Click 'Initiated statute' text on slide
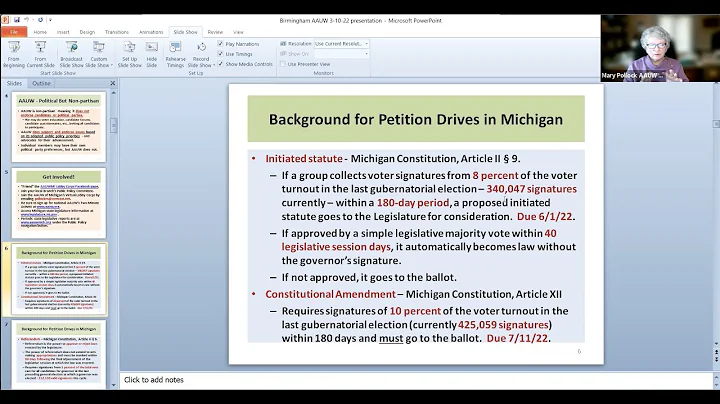Image resolution: width=720 pixels, height=404 pixels. click(304, 159)
